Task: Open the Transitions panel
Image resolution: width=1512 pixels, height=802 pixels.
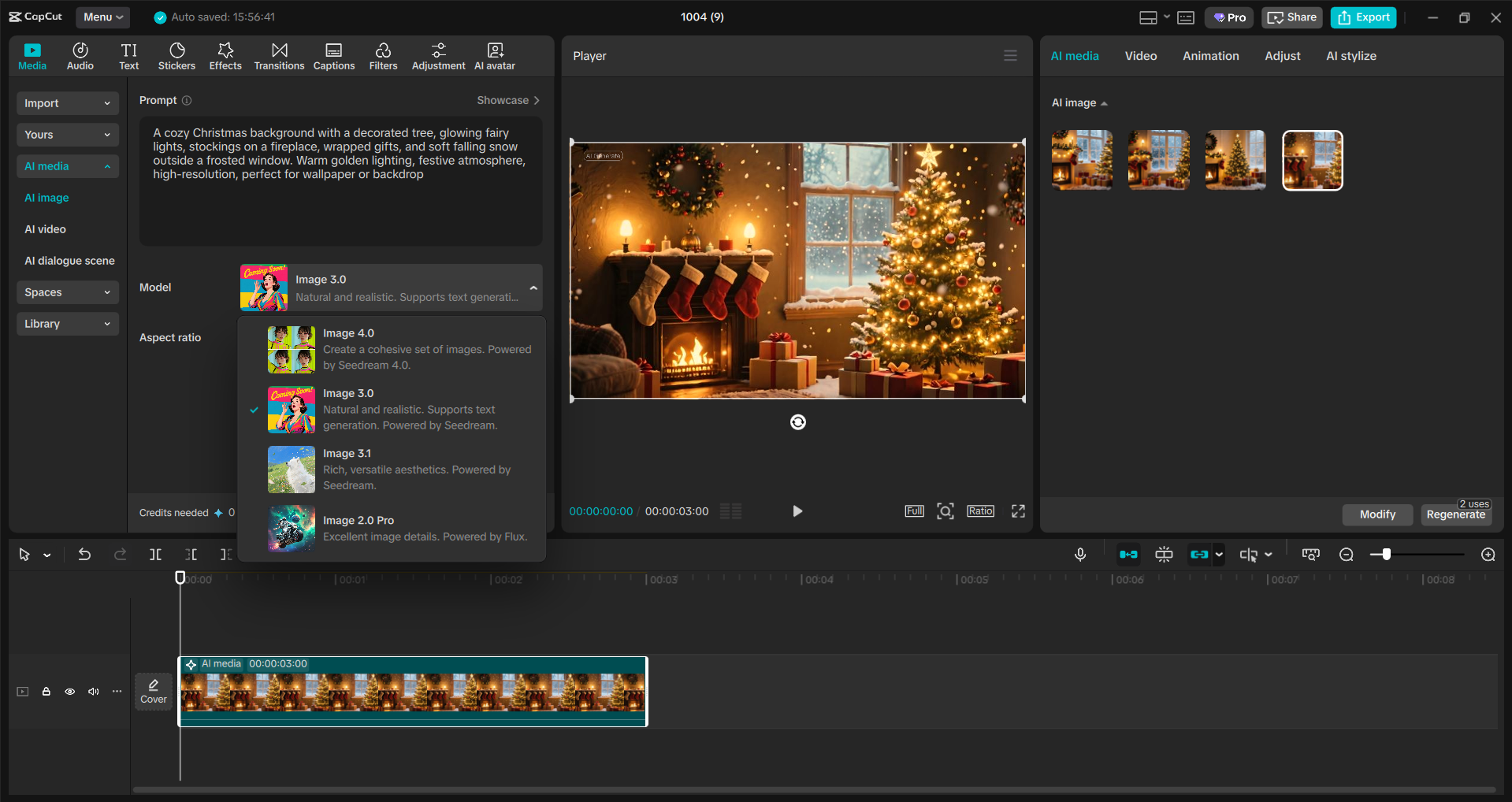Action: 279,55
